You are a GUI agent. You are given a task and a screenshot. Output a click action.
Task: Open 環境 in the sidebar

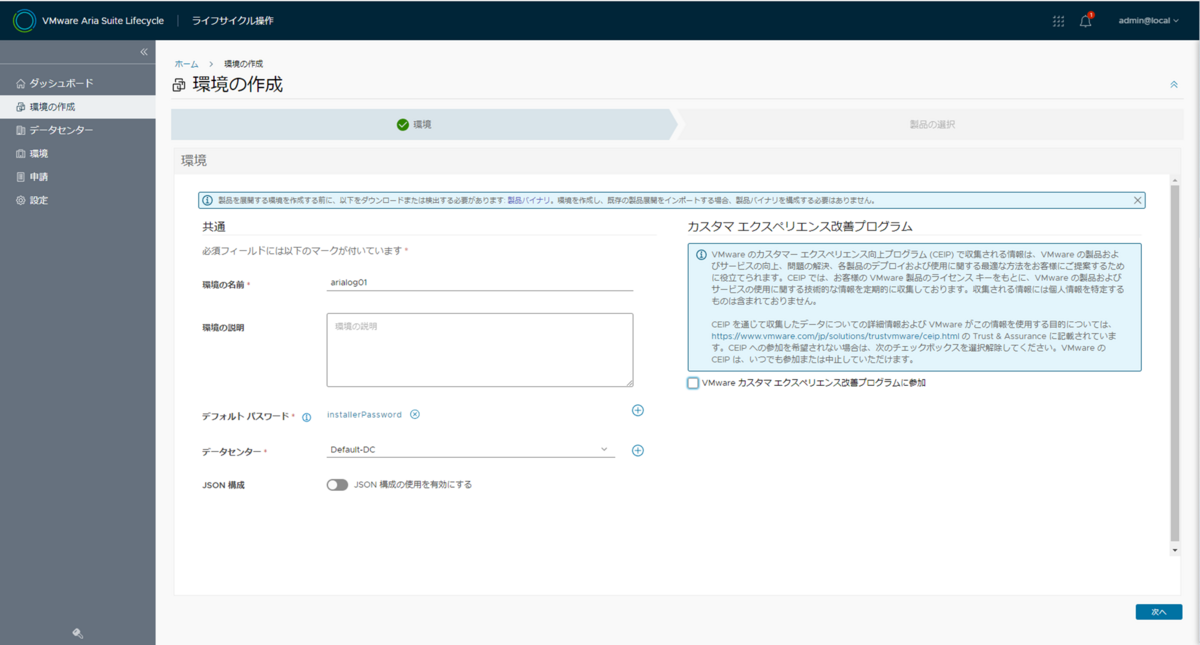pos(77,154)
